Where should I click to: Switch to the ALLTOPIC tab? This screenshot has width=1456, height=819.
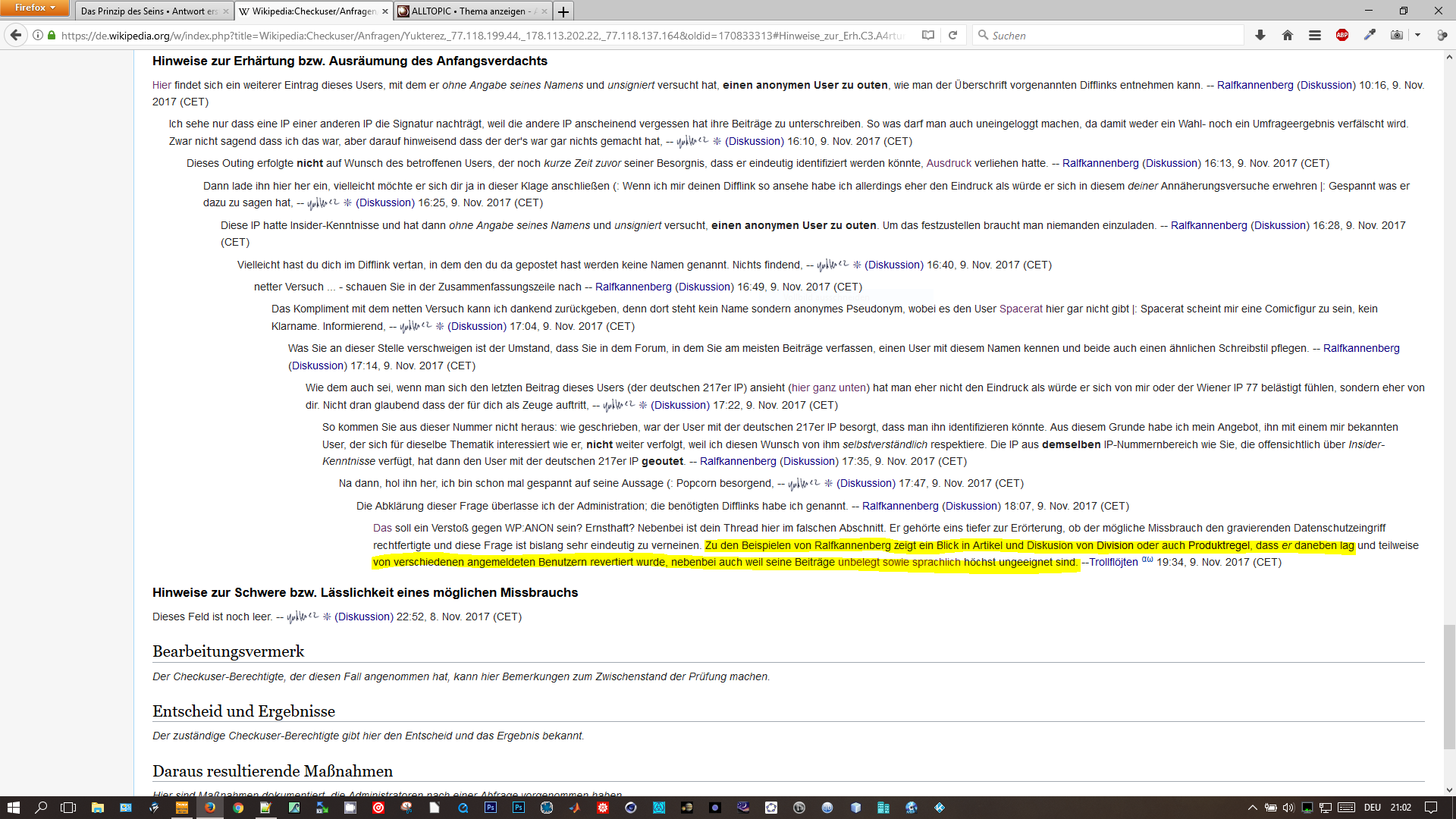click(468, 11)
